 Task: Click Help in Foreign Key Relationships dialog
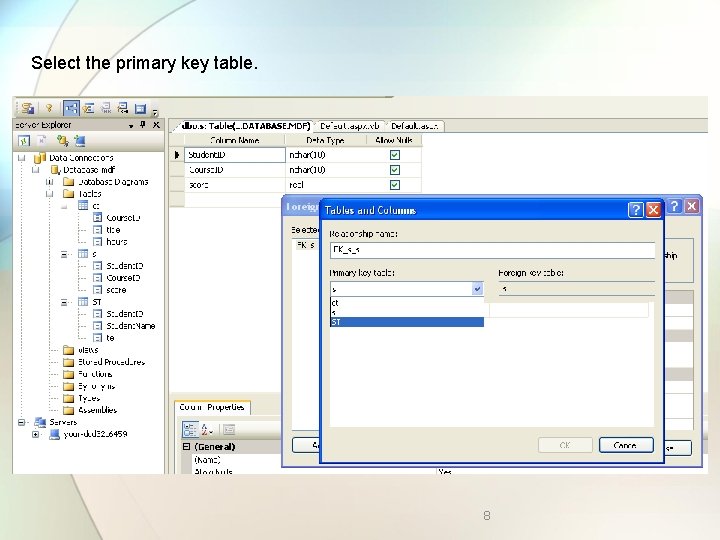(x=674, y=206)
